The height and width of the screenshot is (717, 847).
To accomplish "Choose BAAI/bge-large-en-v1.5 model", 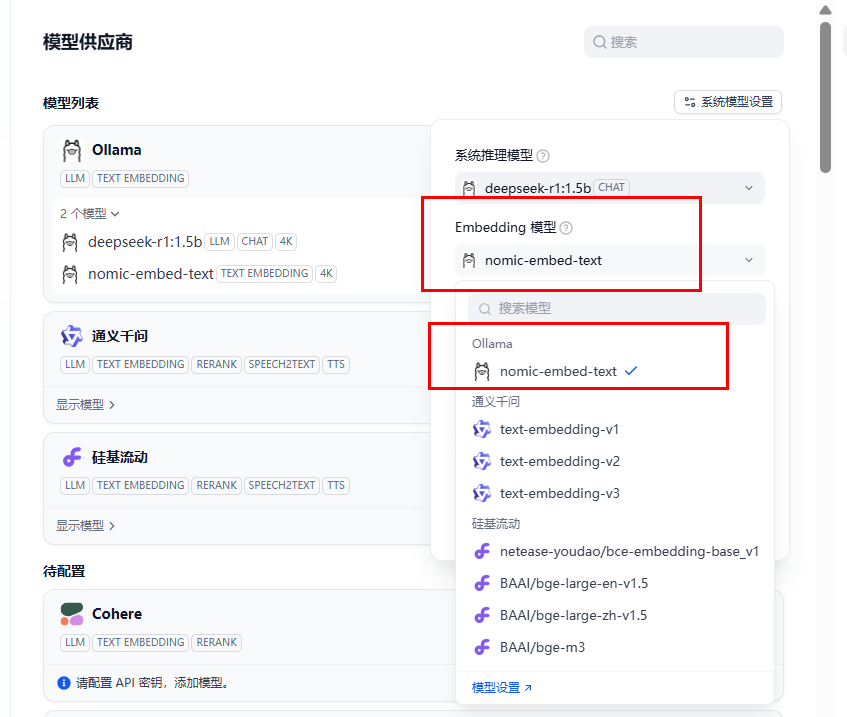I will click(615, 583).
